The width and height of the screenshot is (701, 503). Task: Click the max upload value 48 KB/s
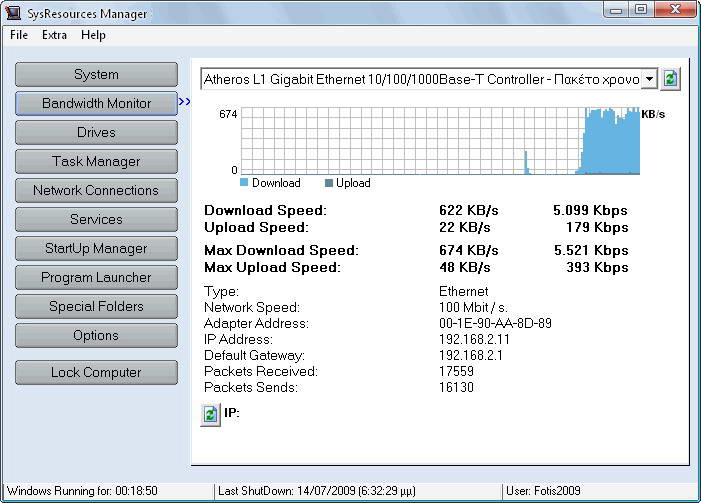[x=465, y=267]
